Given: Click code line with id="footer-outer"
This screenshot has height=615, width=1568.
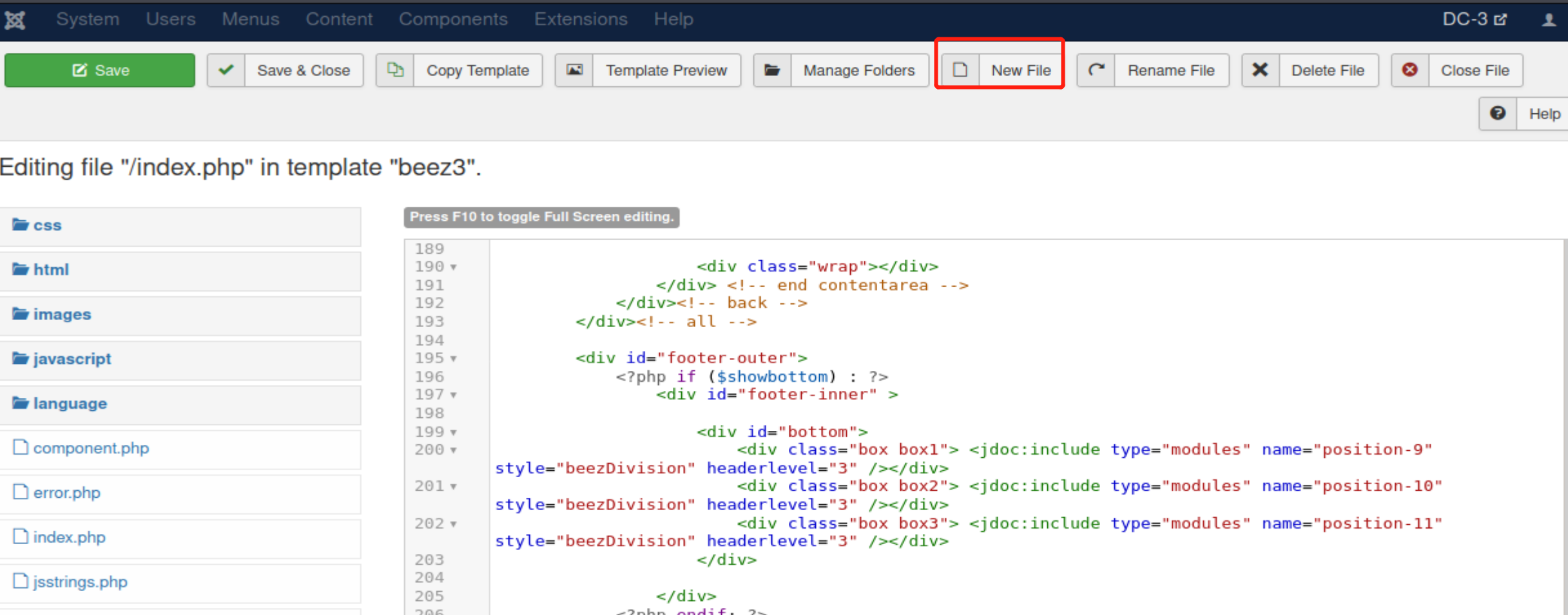Looking at the screenshot, I should [692, 358].
